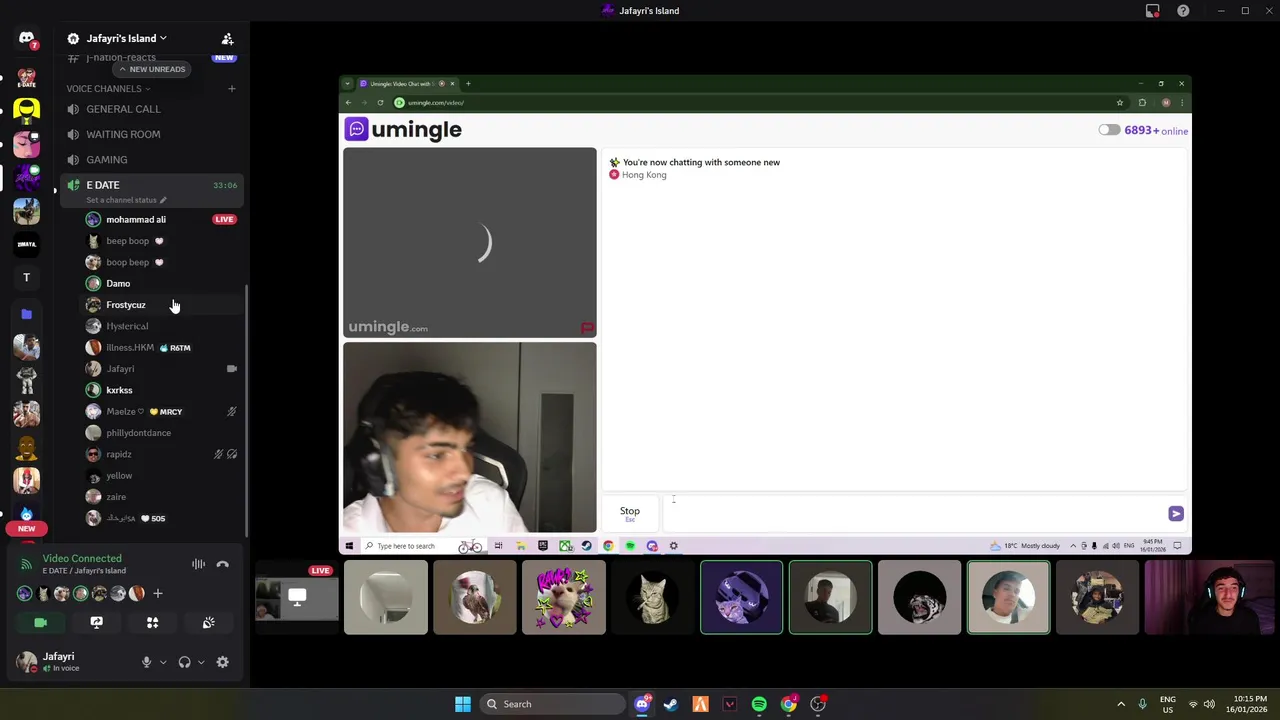Click the create invite icon beside Jafayri's Island

227,39
